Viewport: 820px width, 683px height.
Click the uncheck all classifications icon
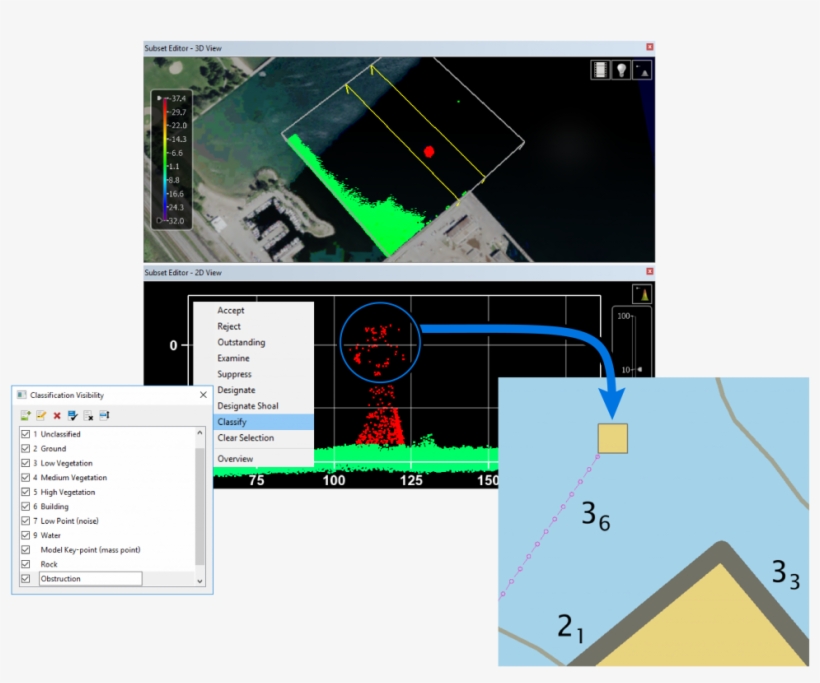(88, 415)
